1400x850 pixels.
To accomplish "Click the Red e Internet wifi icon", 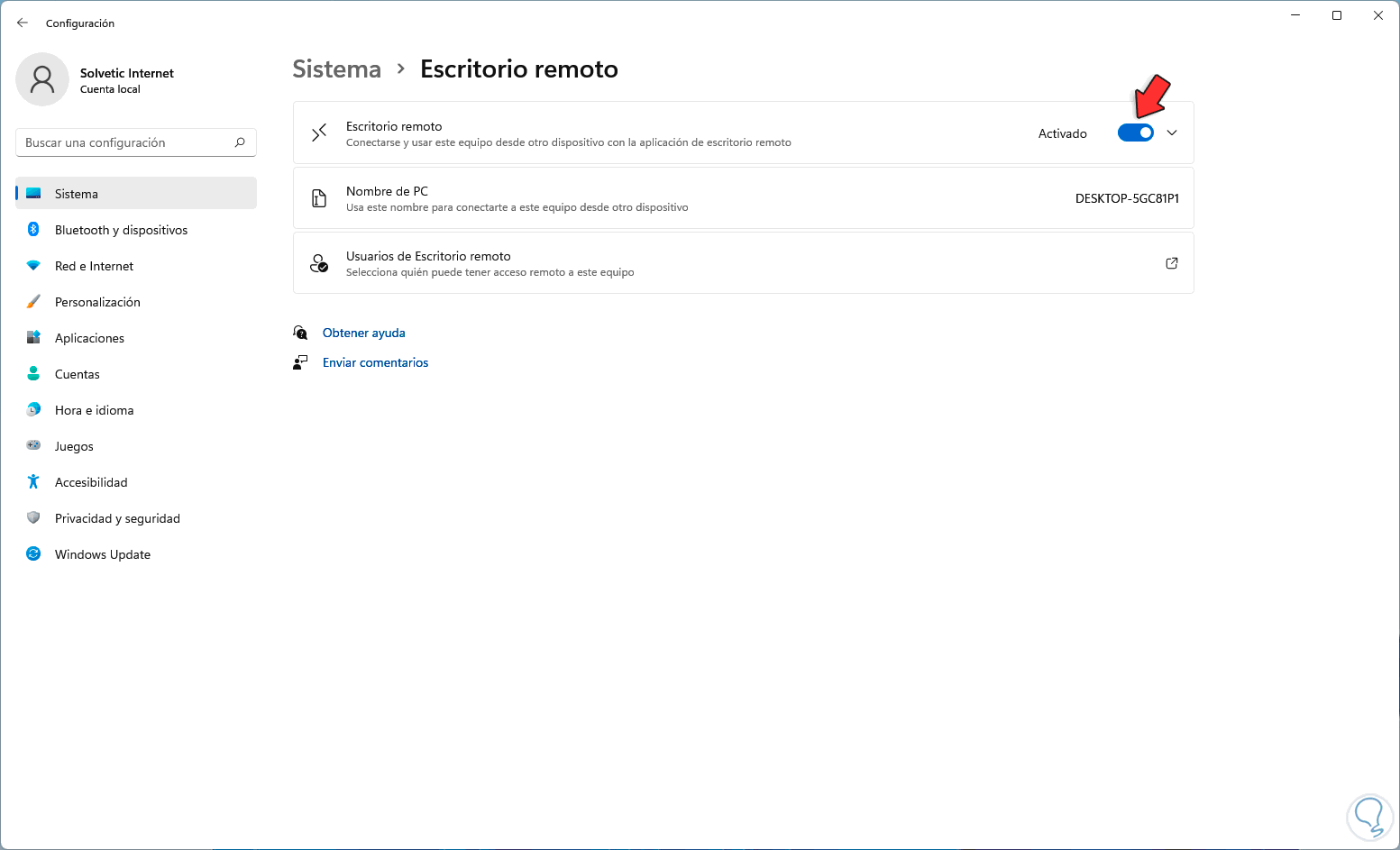I will pyautogui.click(x=33, y=266).
